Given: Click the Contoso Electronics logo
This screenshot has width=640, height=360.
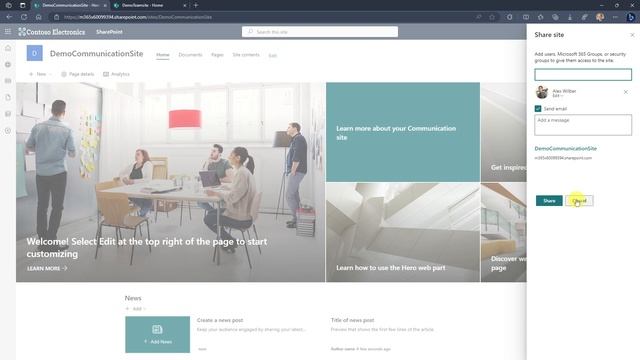Looking at the screenshot, I should coord(51,32).
